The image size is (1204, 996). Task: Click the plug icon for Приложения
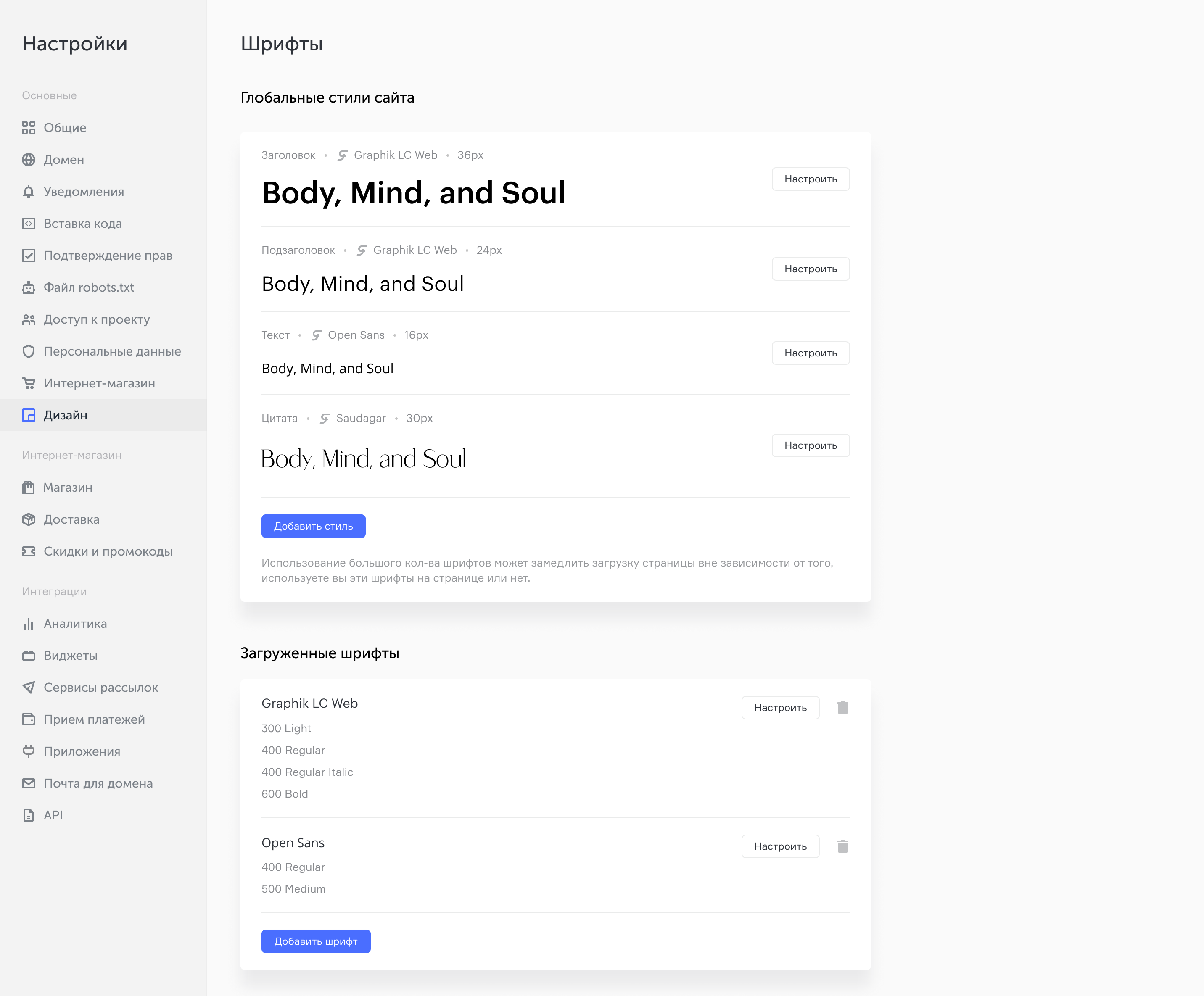point(29,751)
